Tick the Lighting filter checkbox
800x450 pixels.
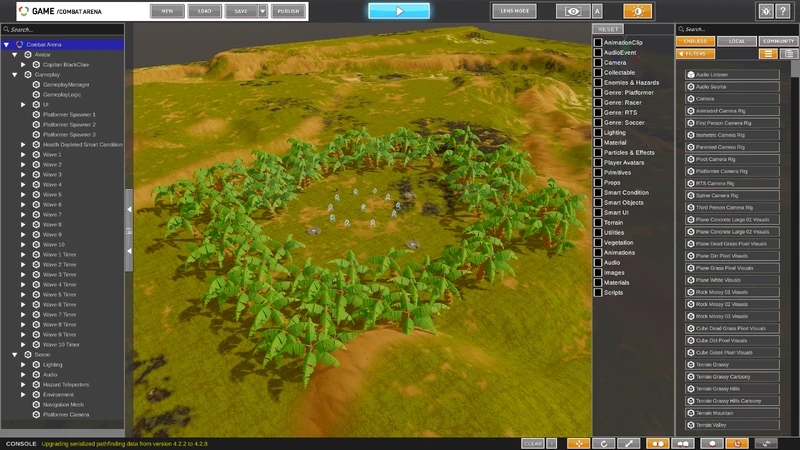click(598, 132)
